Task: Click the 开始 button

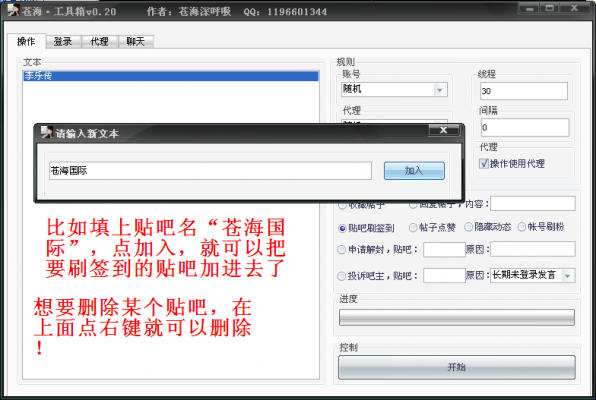Action: coord(457,367)
